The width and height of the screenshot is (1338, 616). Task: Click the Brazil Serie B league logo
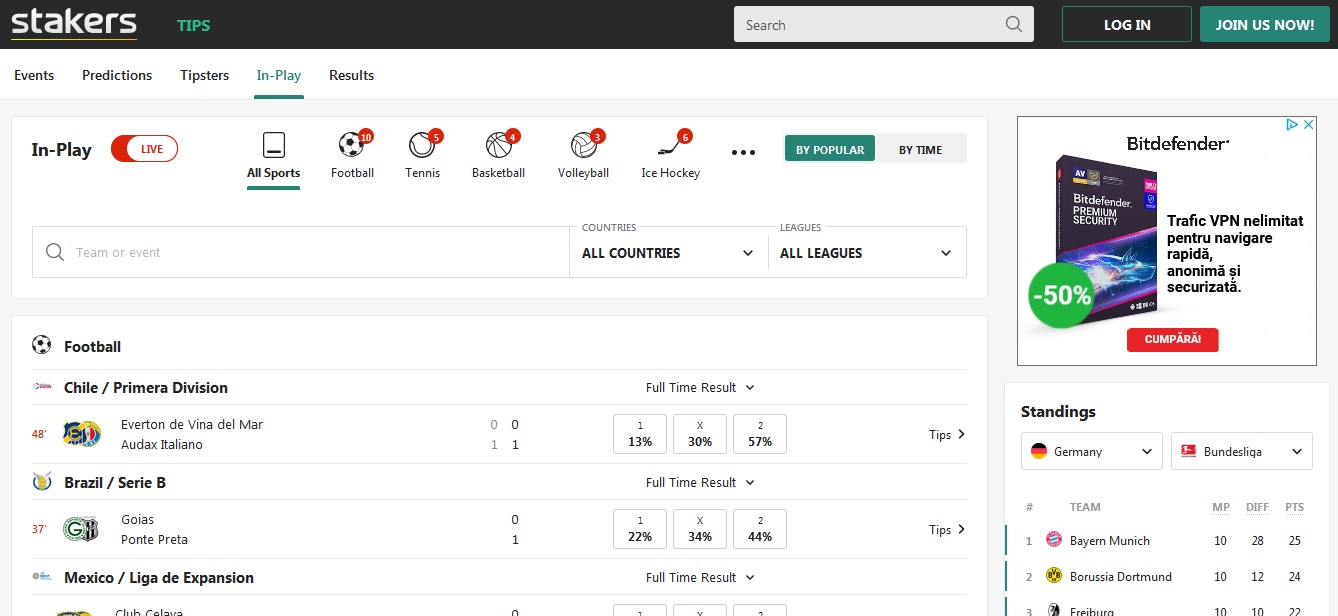[x=42, y=481]
